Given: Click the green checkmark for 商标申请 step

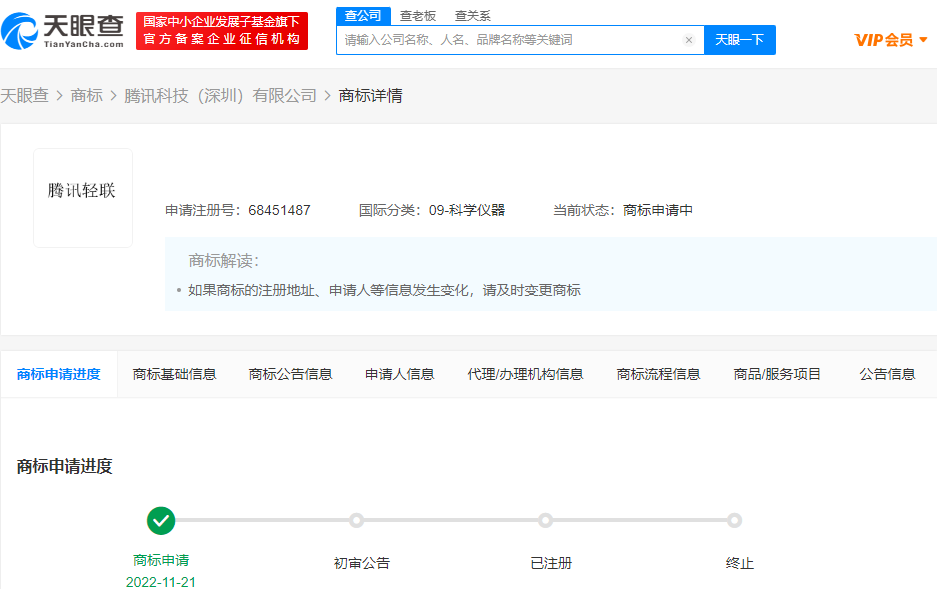Looking at the screenshot, I should 161,521.
